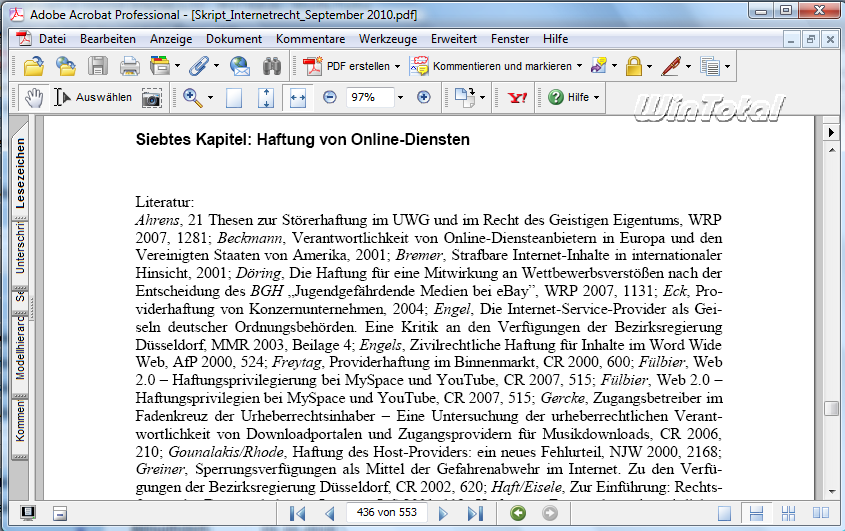Switch to continuous page layout
This screenshot has height=531, width=845.
[x=756, y=514]
